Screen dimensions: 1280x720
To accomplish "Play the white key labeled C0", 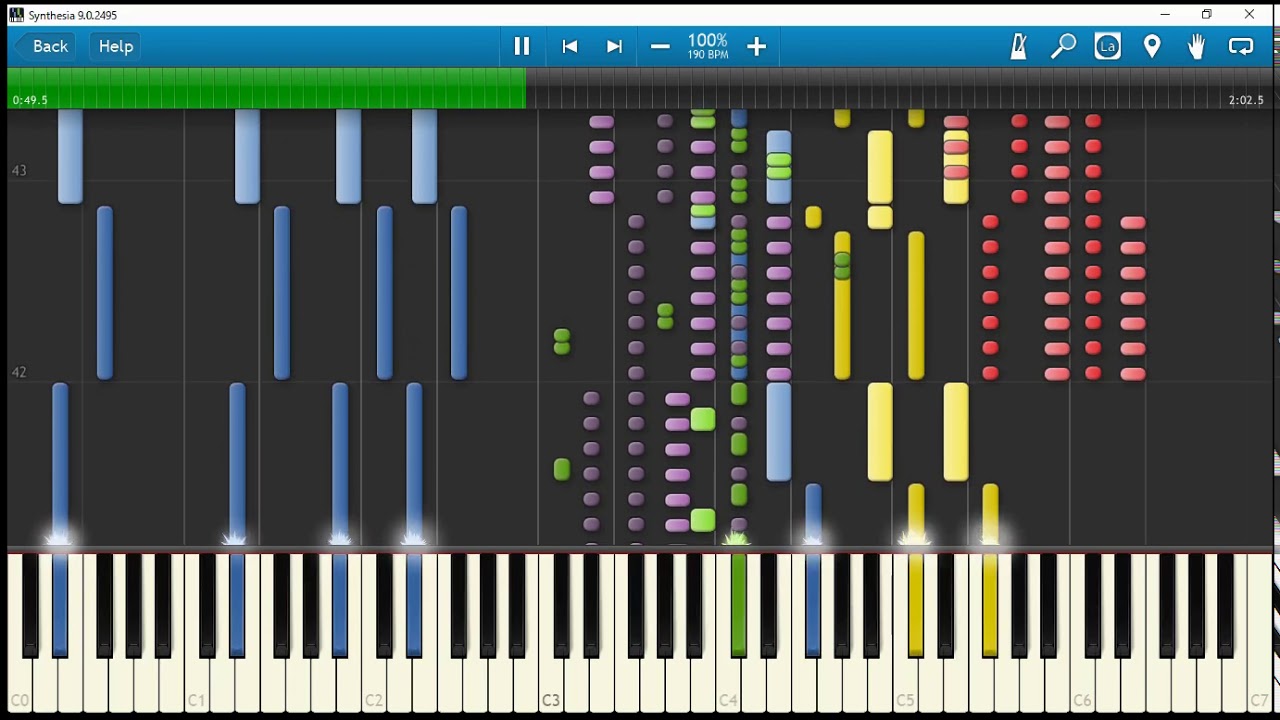I will pos(20,685).
